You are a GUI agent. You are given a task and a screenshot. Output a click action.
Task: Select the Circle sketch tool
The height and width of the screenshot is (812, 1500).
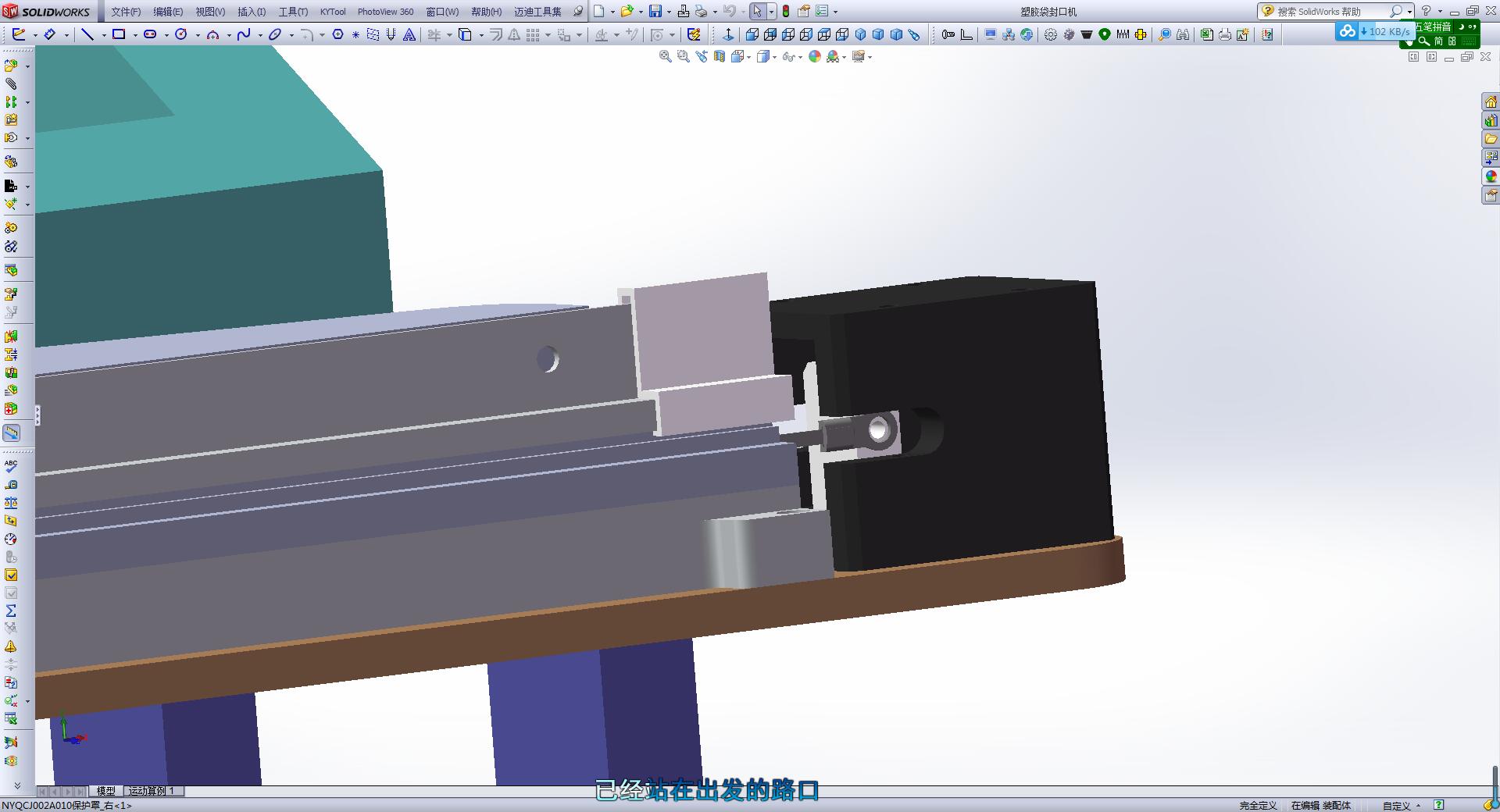click(181, 34)
